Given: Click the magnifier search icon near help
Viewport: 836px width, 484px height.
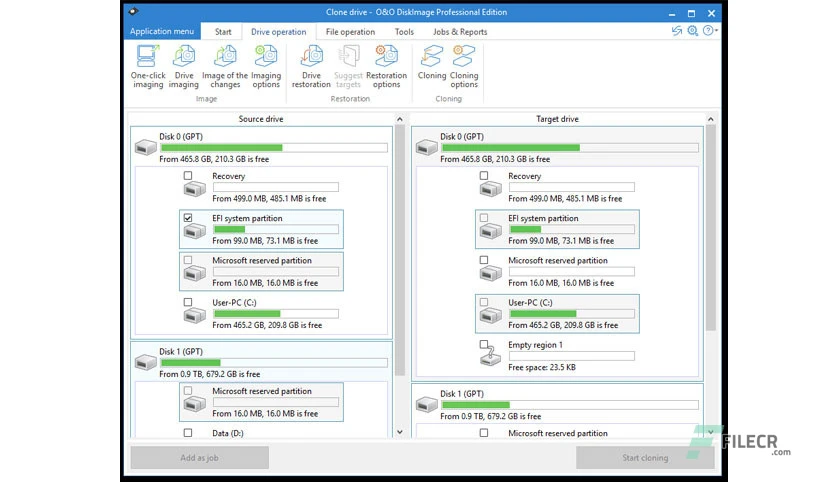Looking at the screenshot, I should pos(693,31).
